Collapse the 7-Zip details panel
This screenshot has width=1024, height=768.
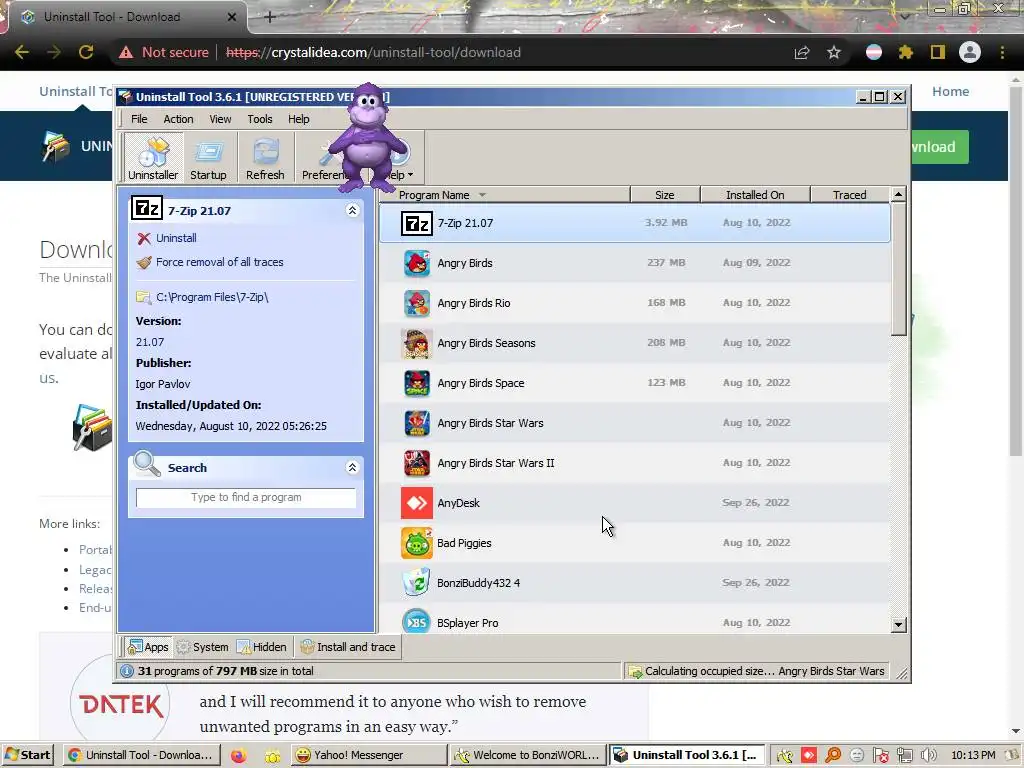(x=353, y=210)
